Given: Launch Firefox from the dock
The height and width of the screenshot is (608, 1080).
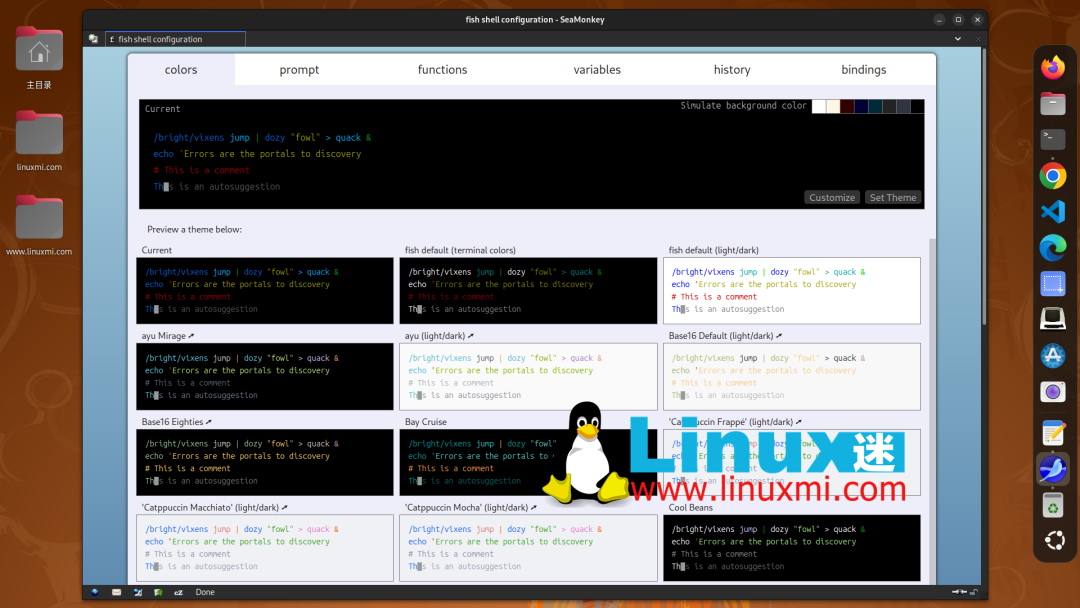Looking at the screenshot, I should [1053, 68].
